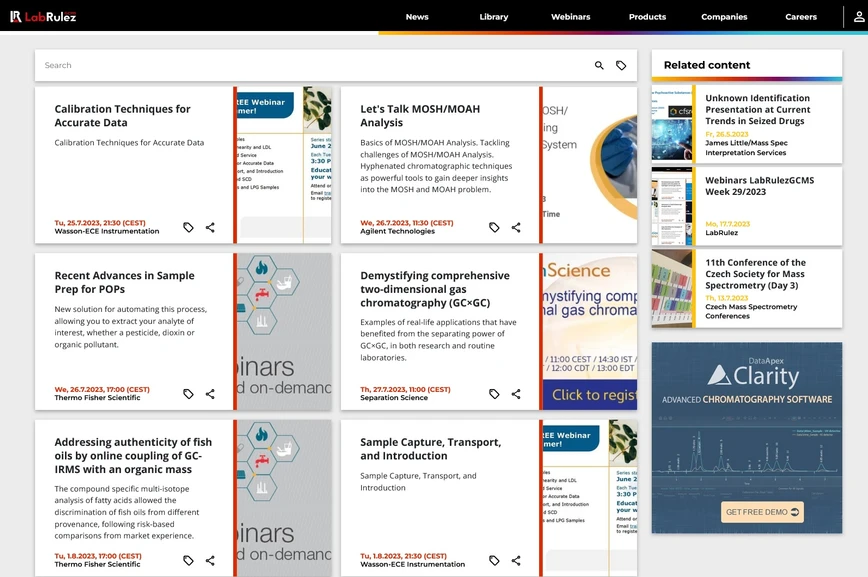This screenshot has height=577, width=868.
Task: Click Thermo Fisher Scientific under fish oils
Action: [97, 564]
